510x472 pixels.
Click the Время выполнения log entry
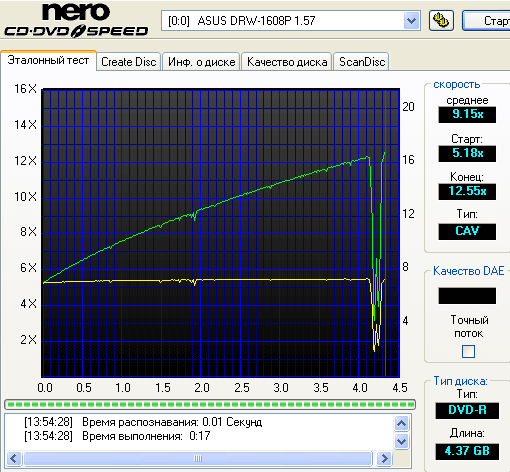(x=117, y=436)
